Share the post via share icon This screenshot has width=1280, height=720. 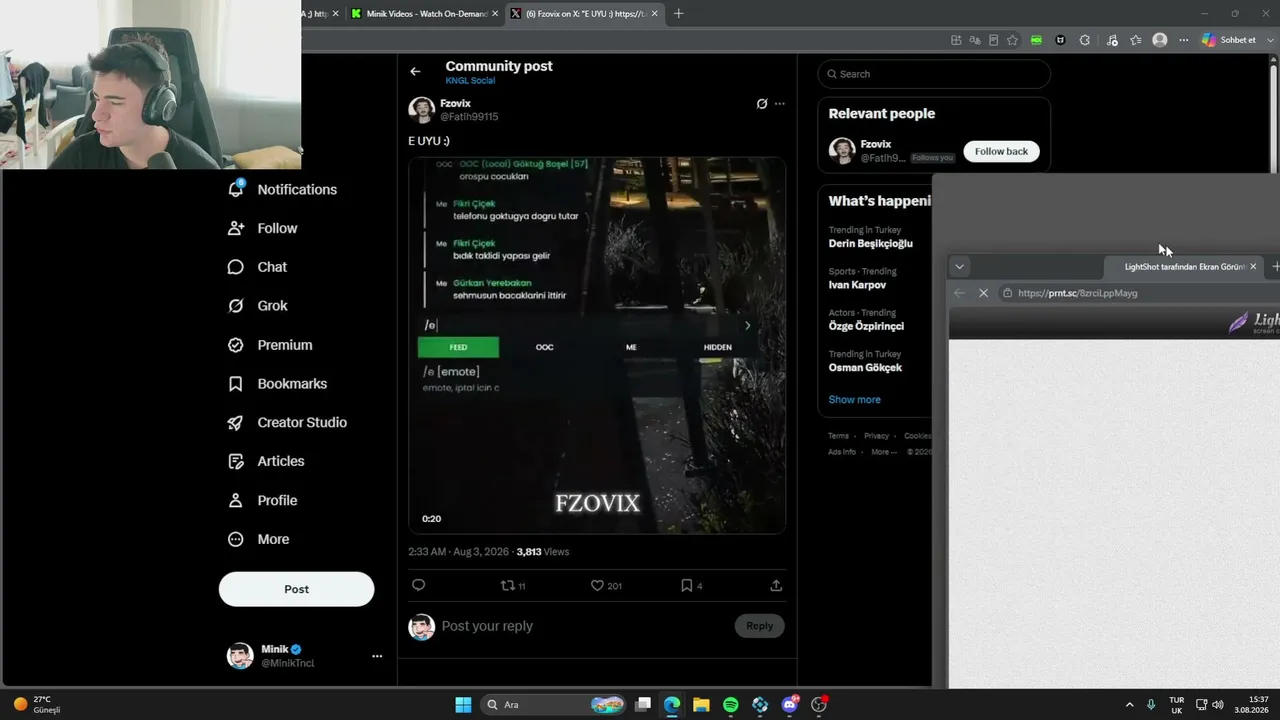click(x=776, y=586)
